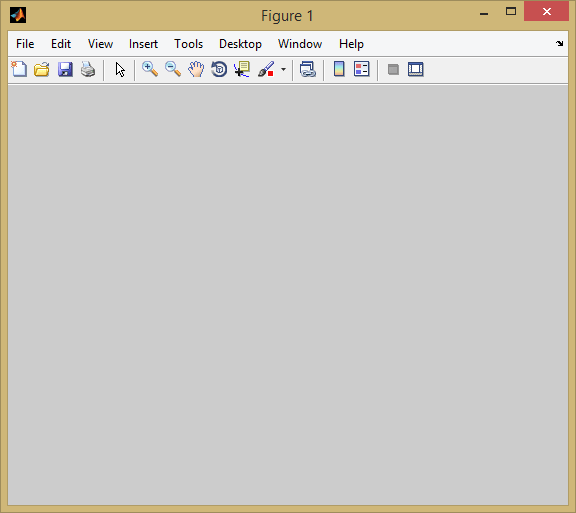This screenshot has width=576, height=513.
Task: Open the Insert menu
Action: click(143, 44)
